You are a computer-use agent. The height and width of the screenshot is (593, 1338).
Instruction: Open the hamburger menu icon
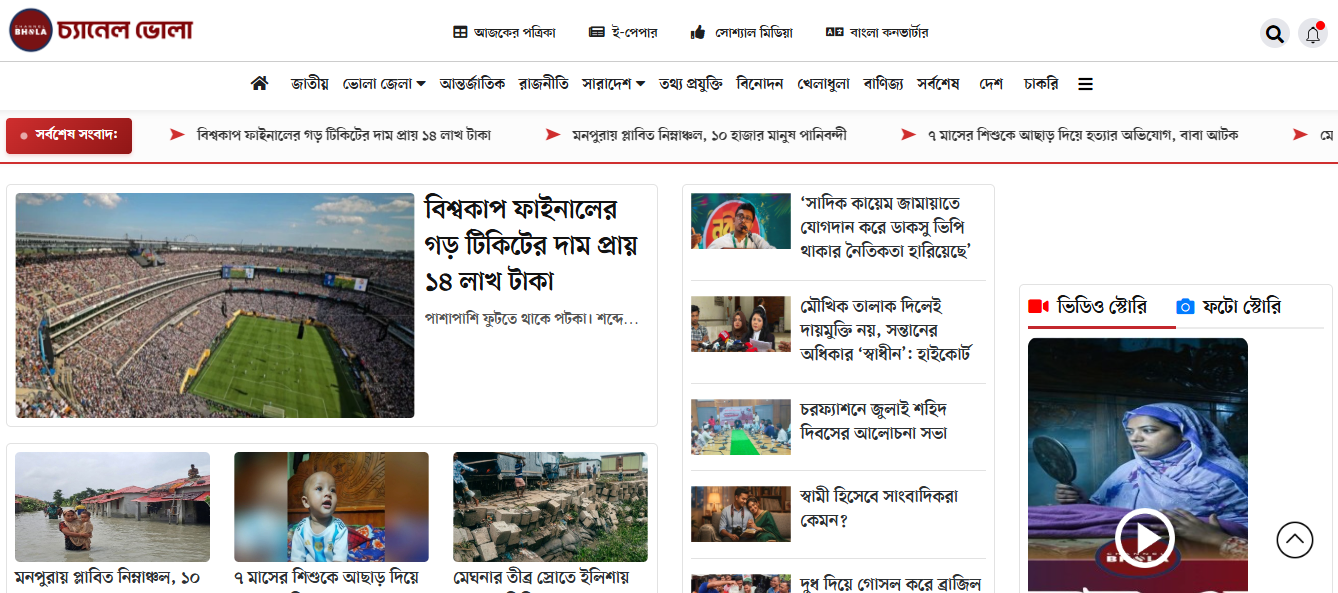click(1085, 84)
